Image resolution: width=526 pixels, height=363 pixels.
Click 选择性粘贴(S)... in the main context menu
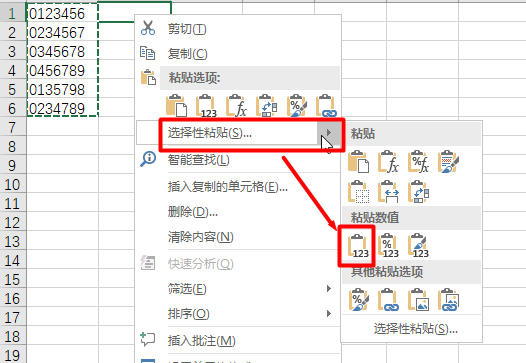click(210, 133)
